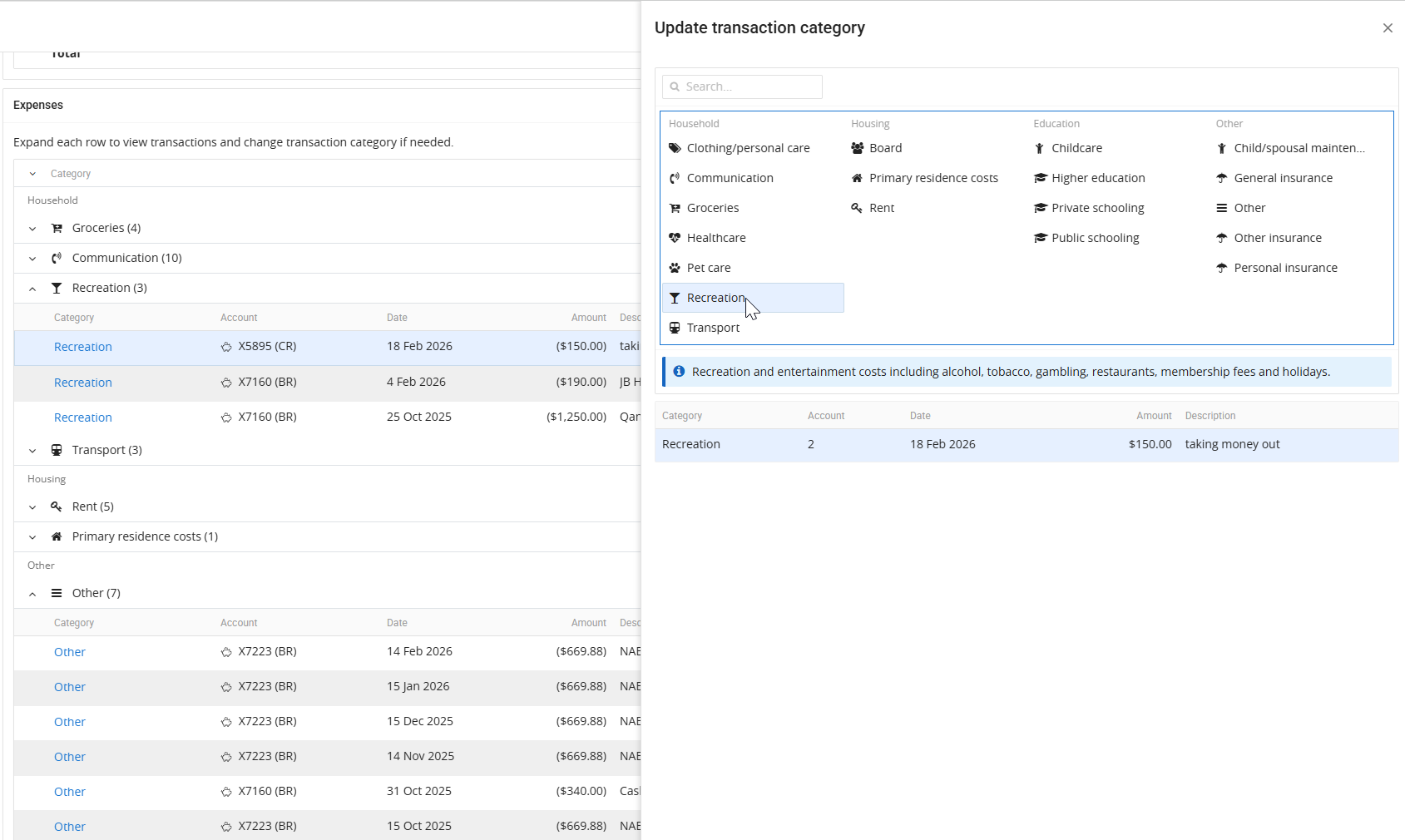This screenshot has width=1405, height=840.
Task: Select Private schooling from category list
Action: 1097,208
